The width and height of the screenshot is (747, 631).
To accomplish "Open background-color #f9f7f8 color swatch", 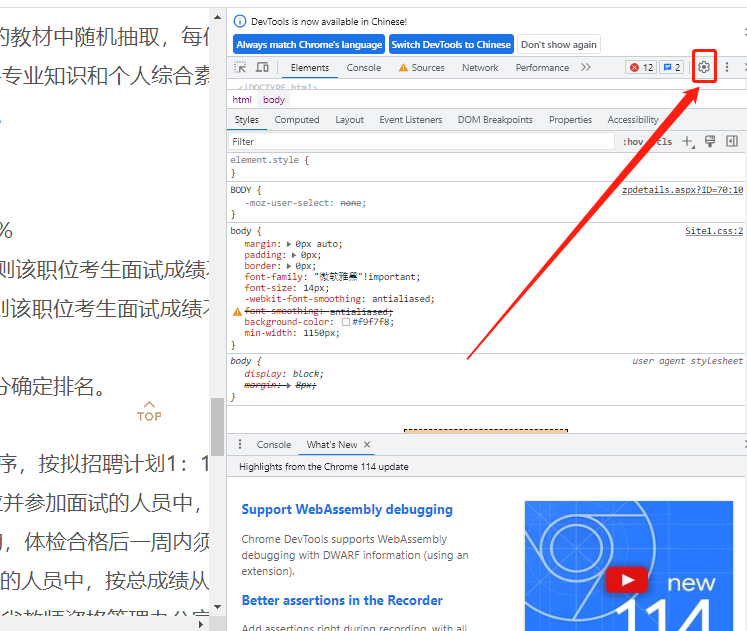I will 346,322.
